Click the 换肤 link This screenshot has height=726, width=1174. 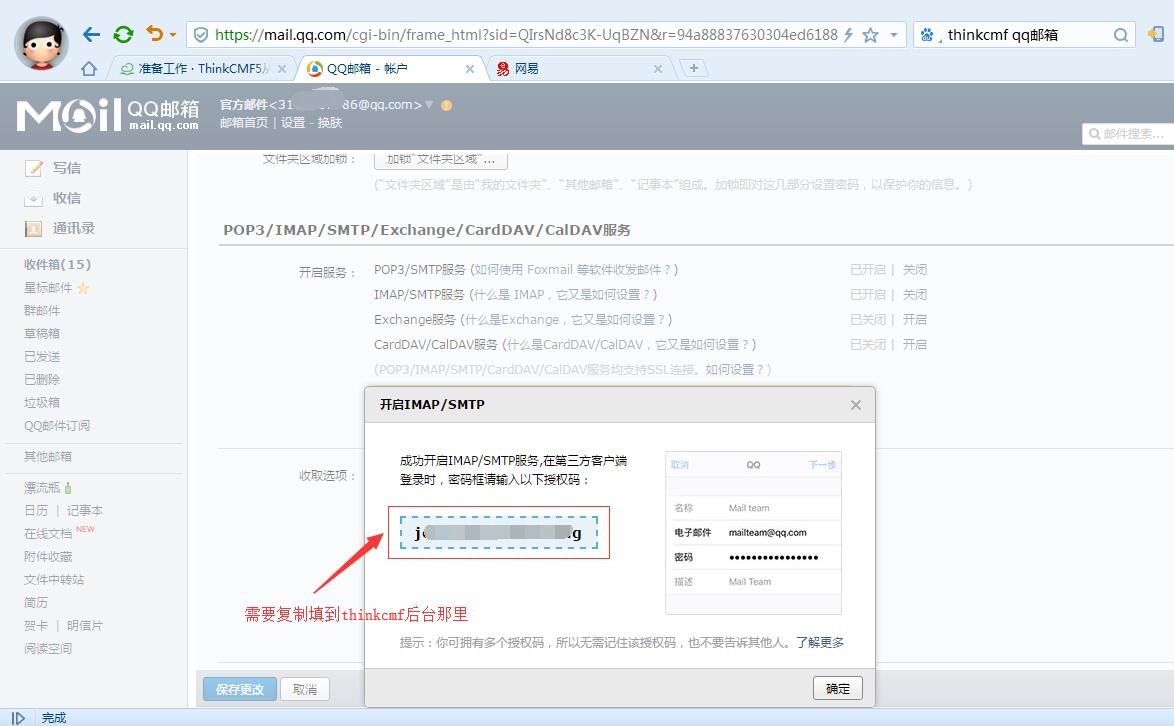330,123
